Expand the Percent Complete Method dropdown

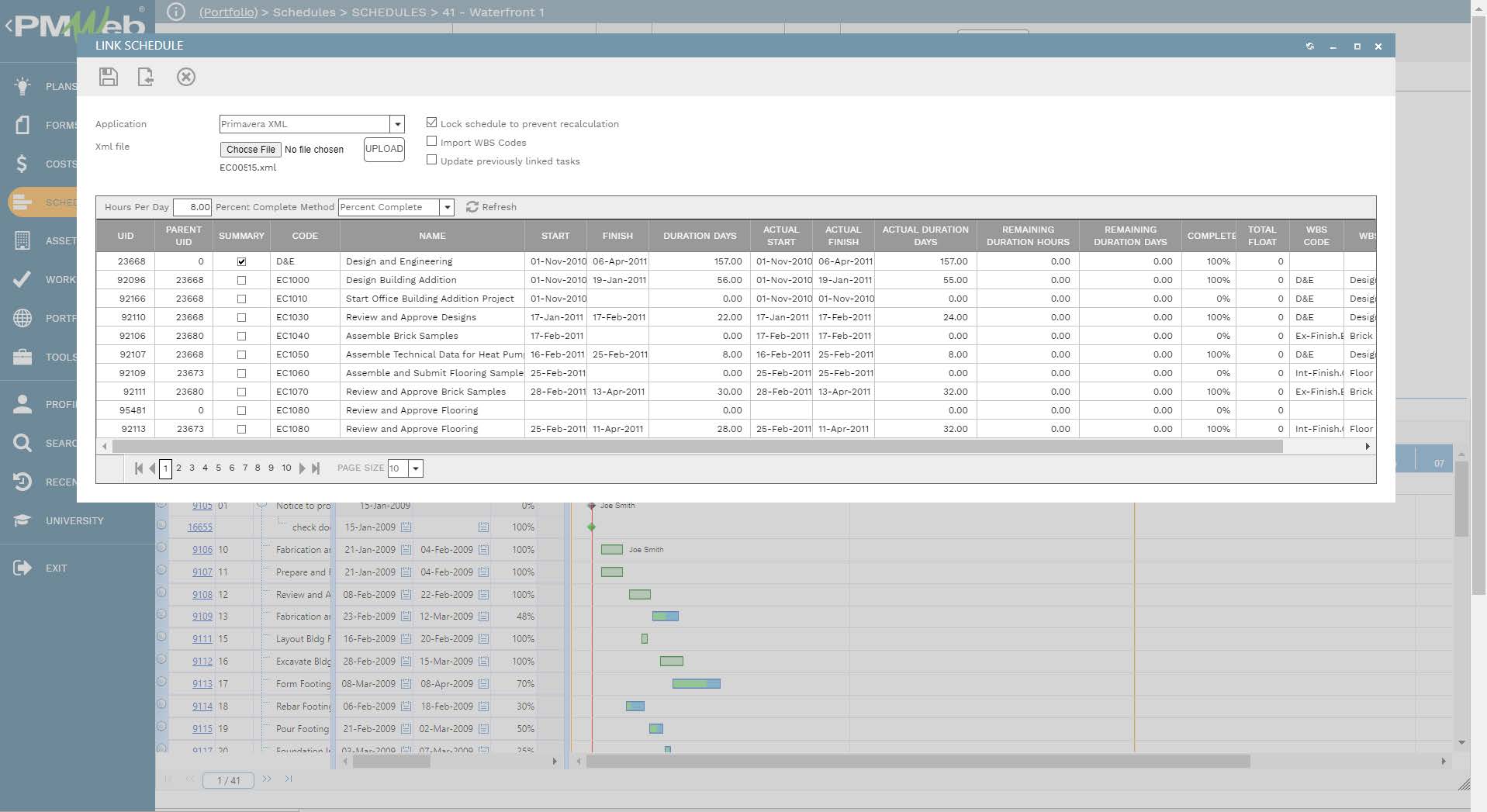447,207
